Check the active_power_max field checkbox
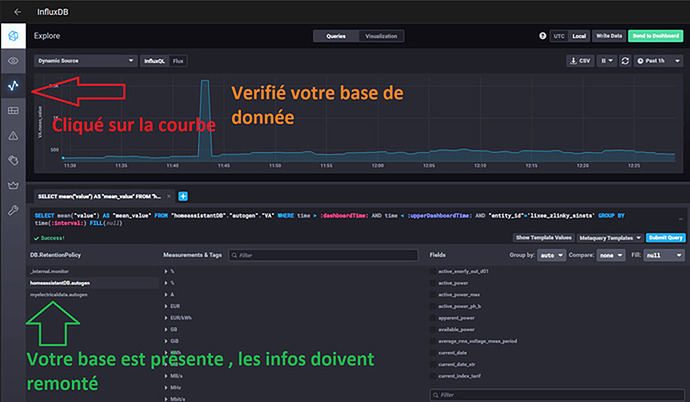Image resolution: width=690 pixels, height=402 pixels. [433, 295]
